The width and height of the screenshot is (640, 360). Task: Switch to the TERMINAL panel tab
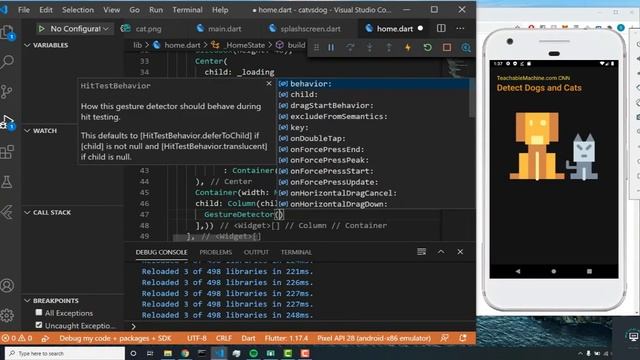point(296,252)
